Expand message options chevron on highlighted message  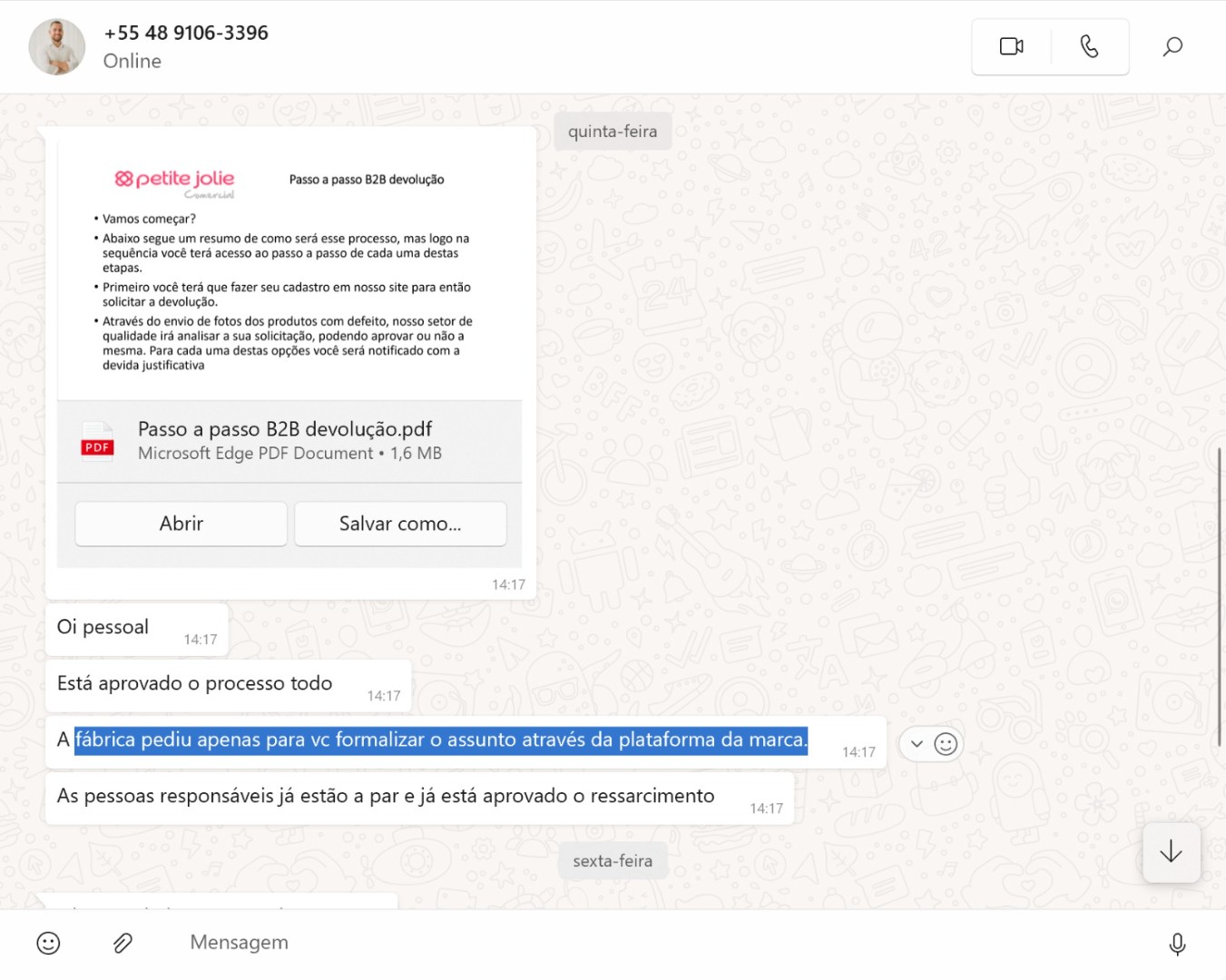(x=917, y=744)
